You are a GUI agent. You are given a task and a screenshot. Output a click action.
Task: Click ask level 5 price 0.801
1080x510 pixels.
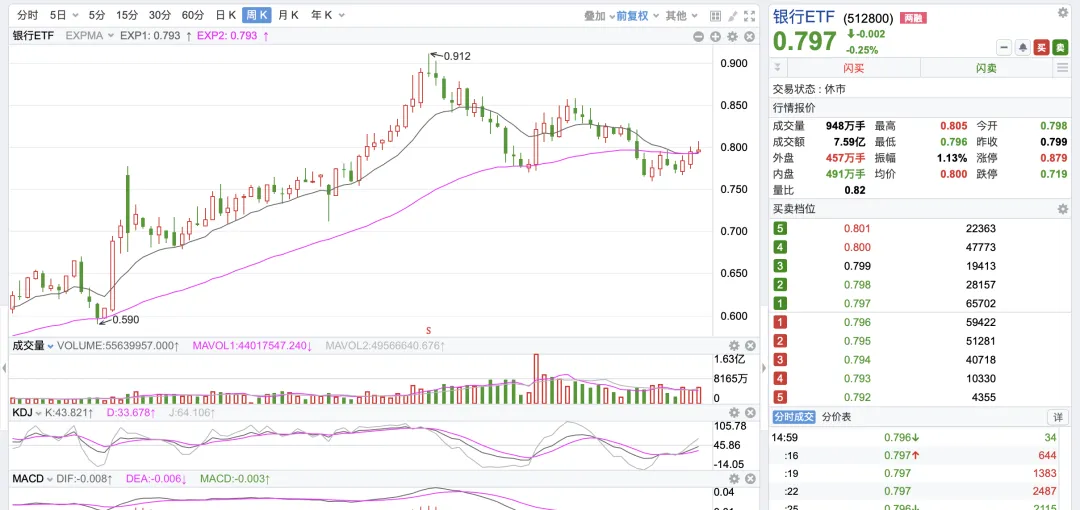(x=858, y=228)
